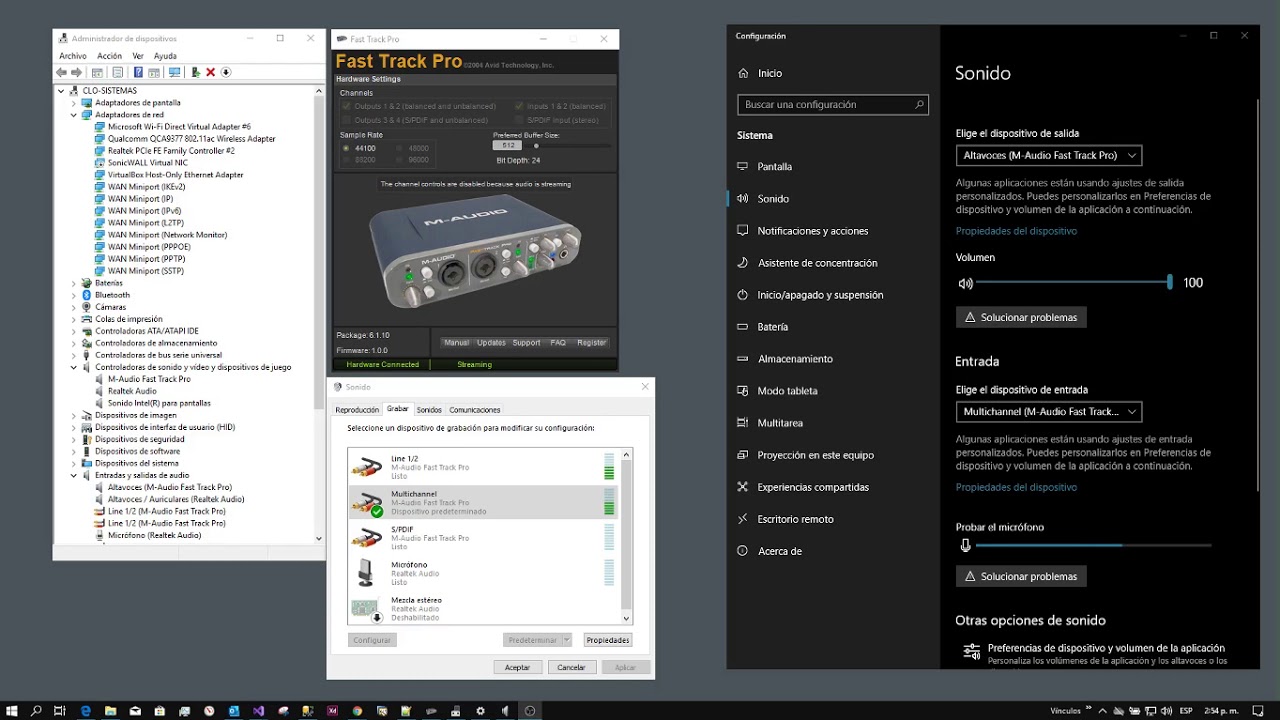Select the 48000 sample rate radio button
This screenshot has width=1280, height=720.
400,148
